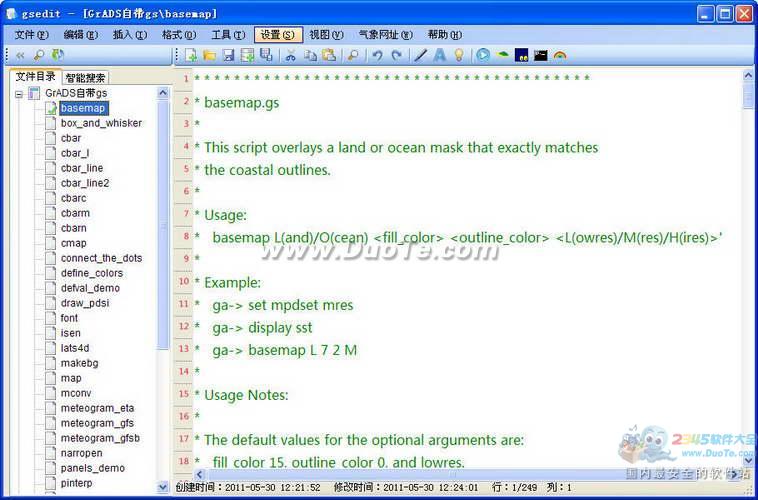Click '* basemap.gs' line in editor
758x500 pixels.
pos(237,102)
